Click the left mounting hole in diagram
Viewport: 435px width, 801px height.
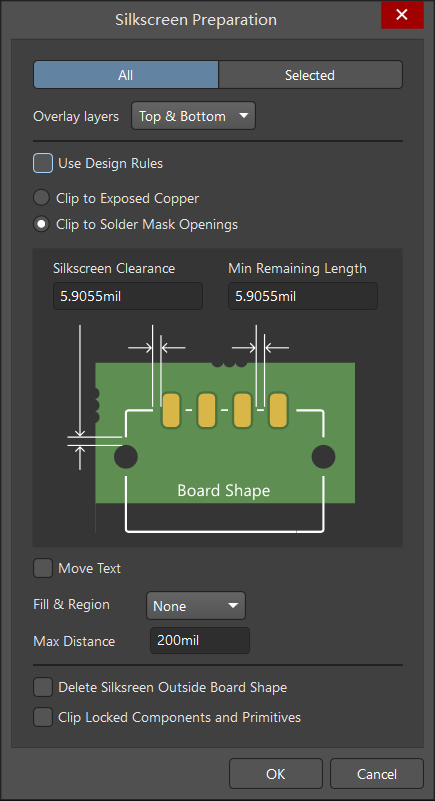click(126, 457)
